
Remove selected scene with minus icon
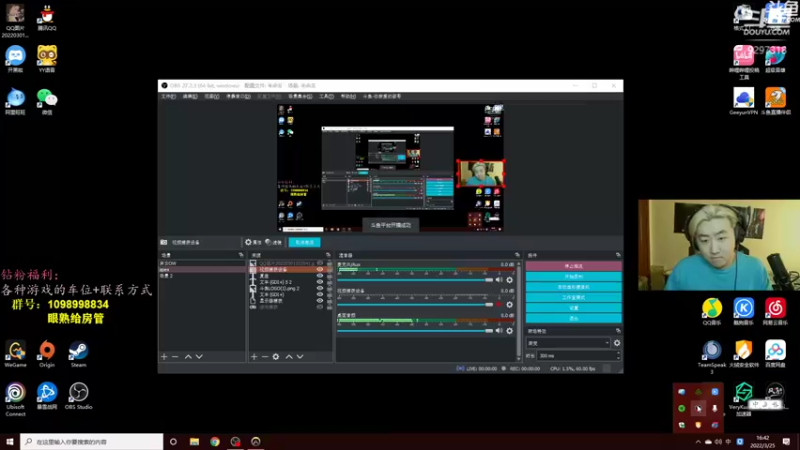[175, 357]
